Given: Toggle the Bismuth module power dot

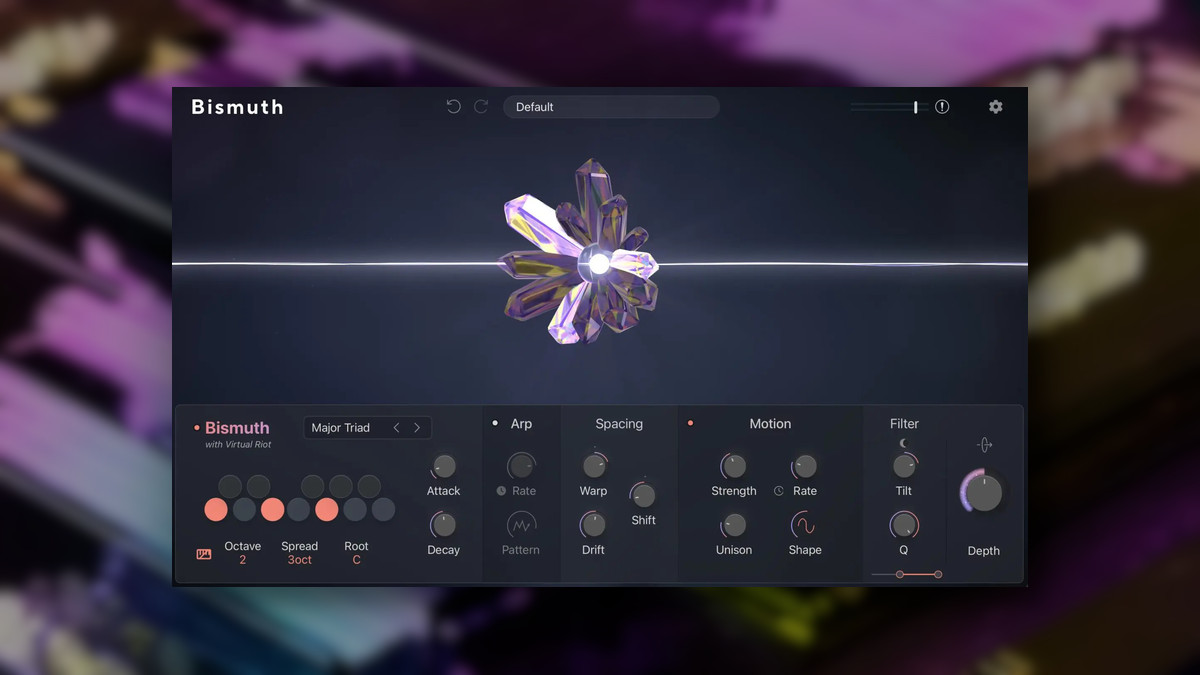Looking at the screenshot, I should tap(197, 428).
